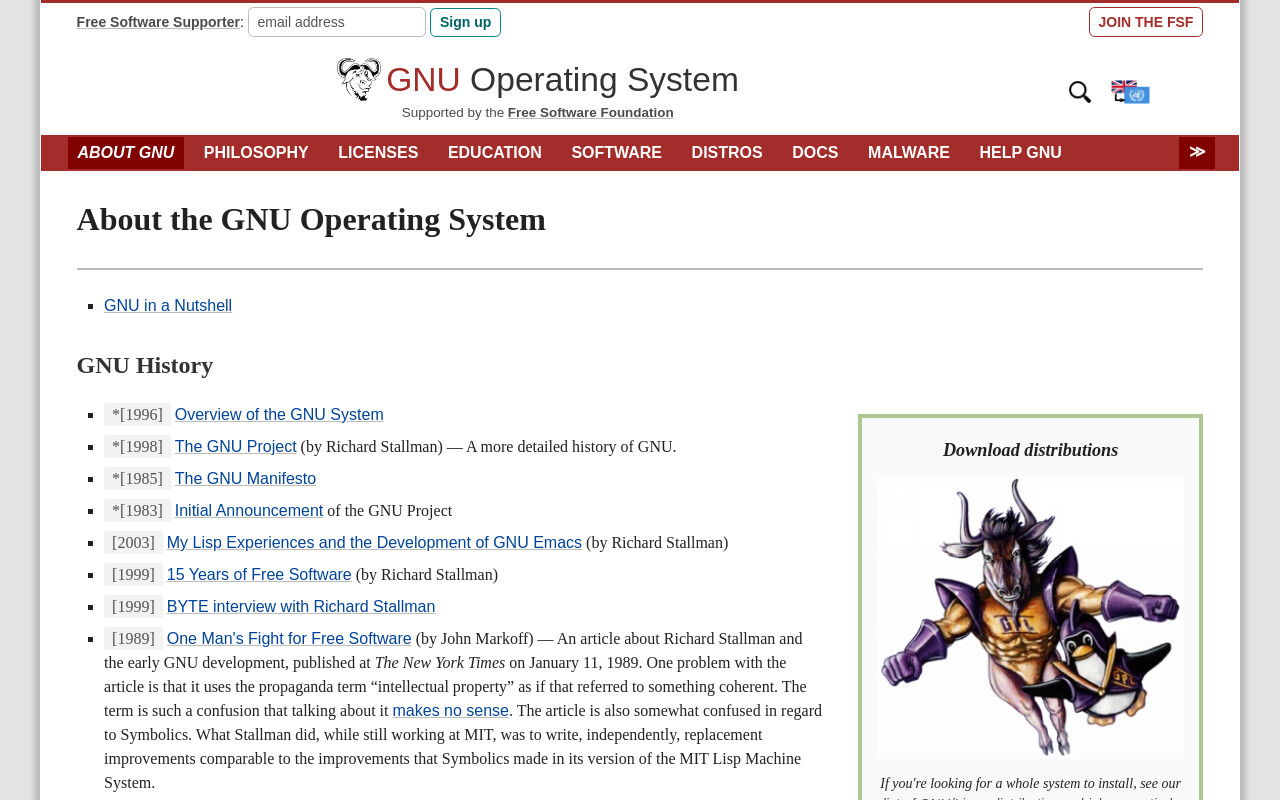Image resolution: width=1280 pixels, height=800 pixels.
Task: Select the LICENSES menu item
Action: (378, 153)
